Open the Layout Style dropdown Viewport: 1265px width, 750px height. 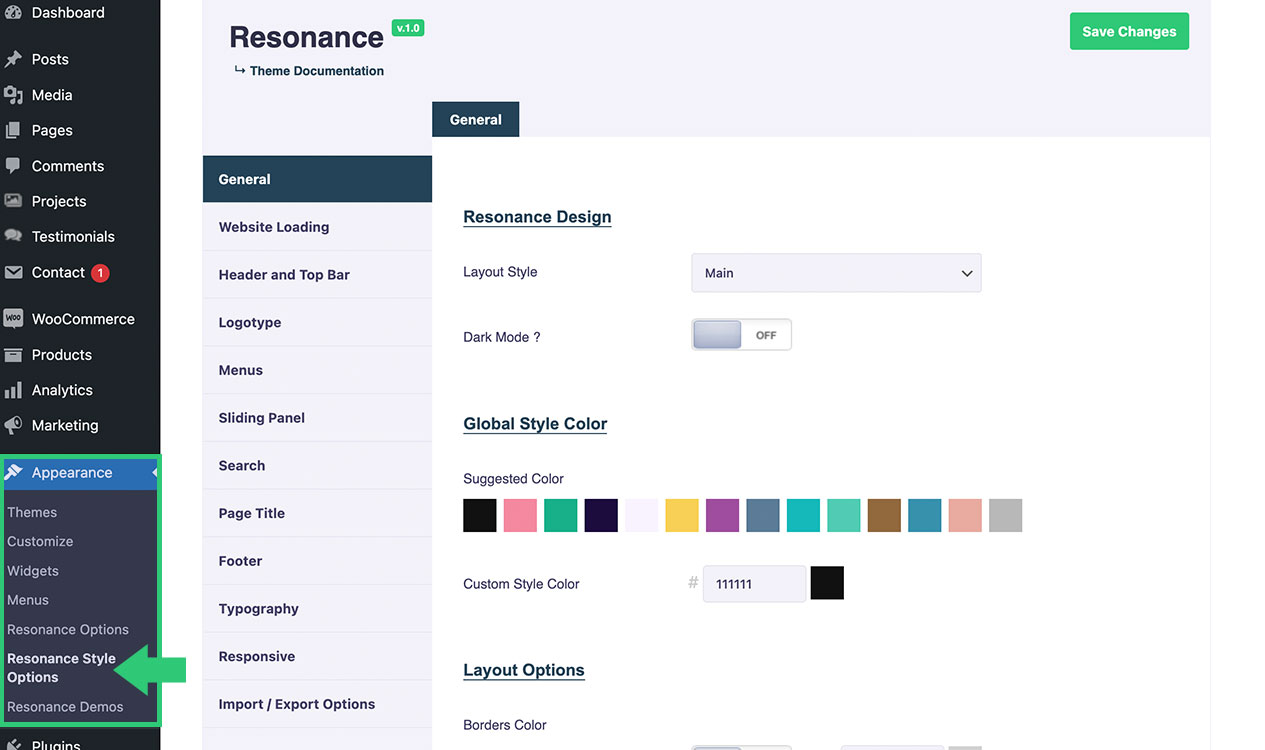coord(836,273)
